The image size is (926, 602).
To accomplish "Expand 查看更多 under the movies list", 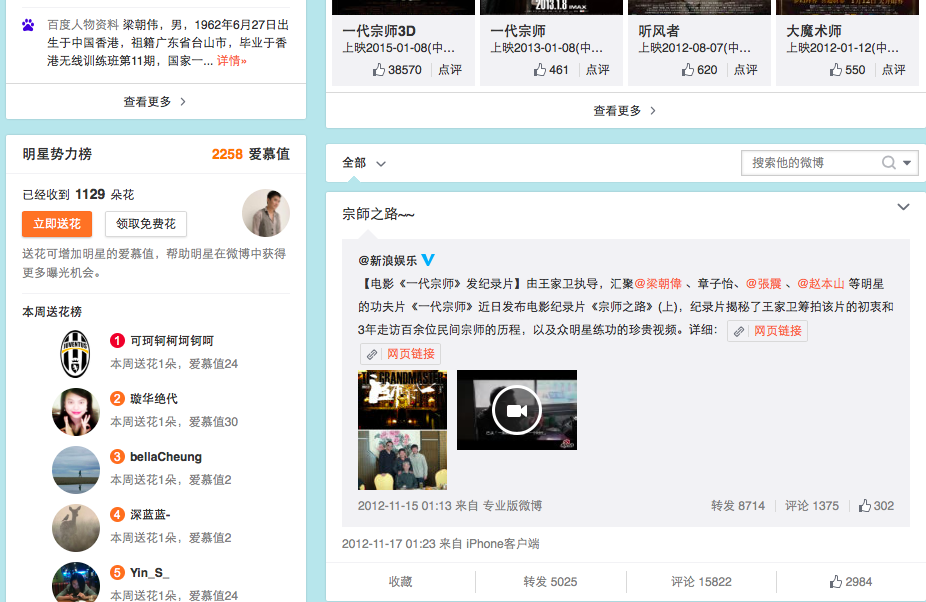I will tap(625, 110).
